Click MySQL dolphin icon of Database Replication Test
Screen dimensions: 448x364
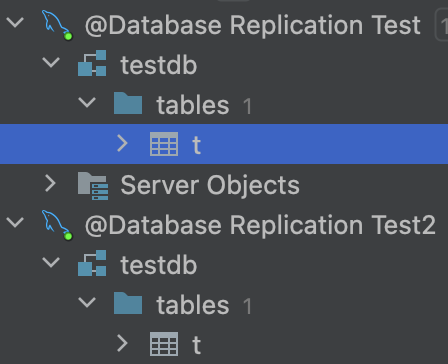(57, 25)
